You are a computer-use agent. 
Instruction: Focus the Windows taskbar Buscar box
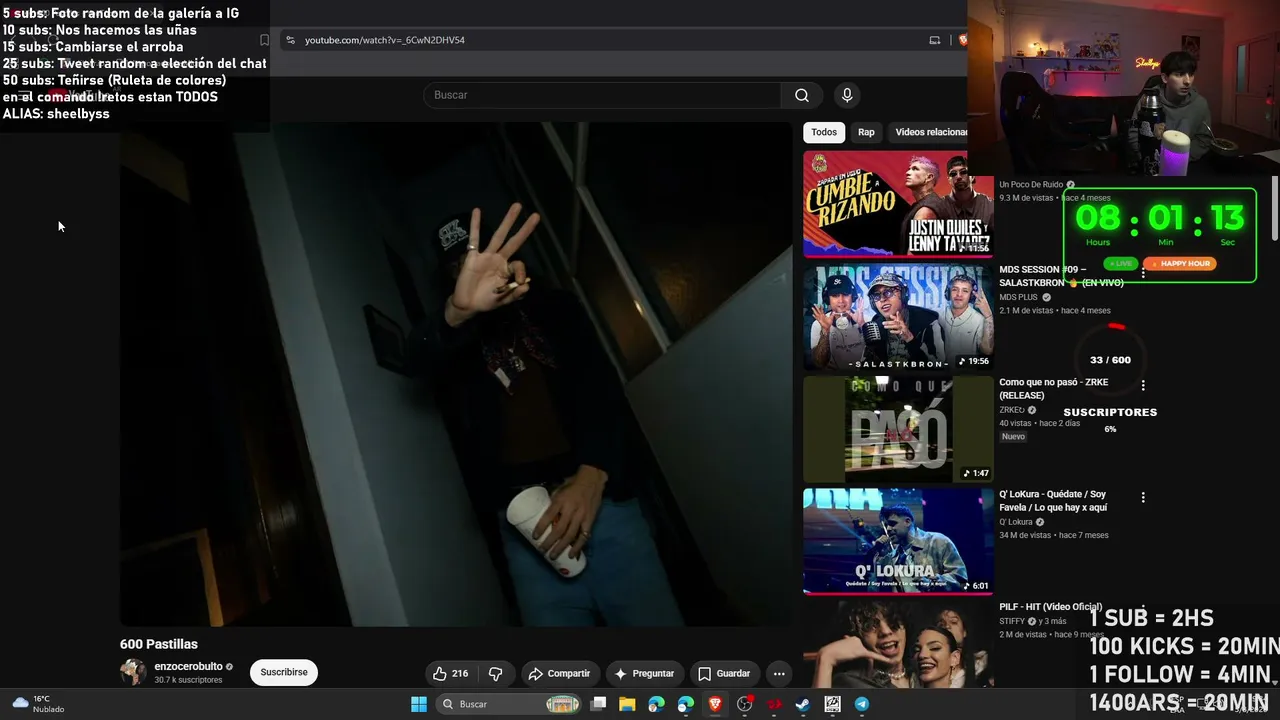(x=509, y=704)
